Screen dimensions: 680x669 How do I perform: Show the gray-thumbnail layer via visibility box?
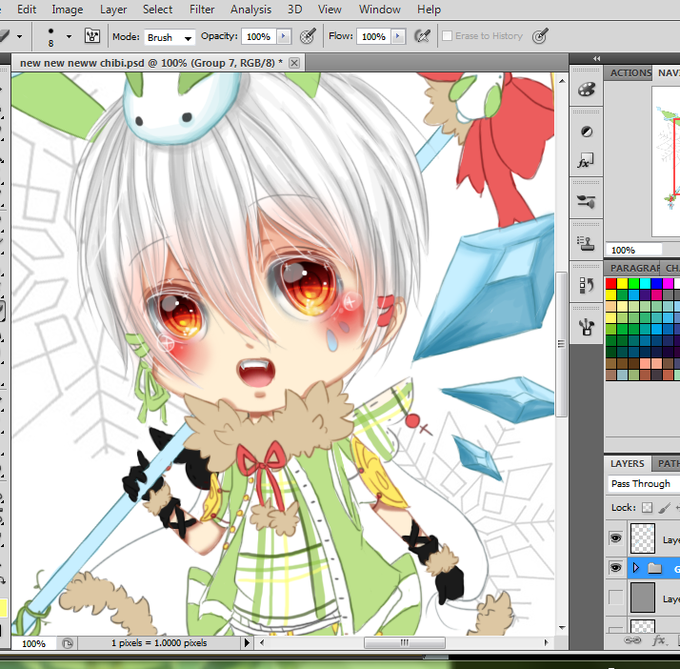pos(615,597)
